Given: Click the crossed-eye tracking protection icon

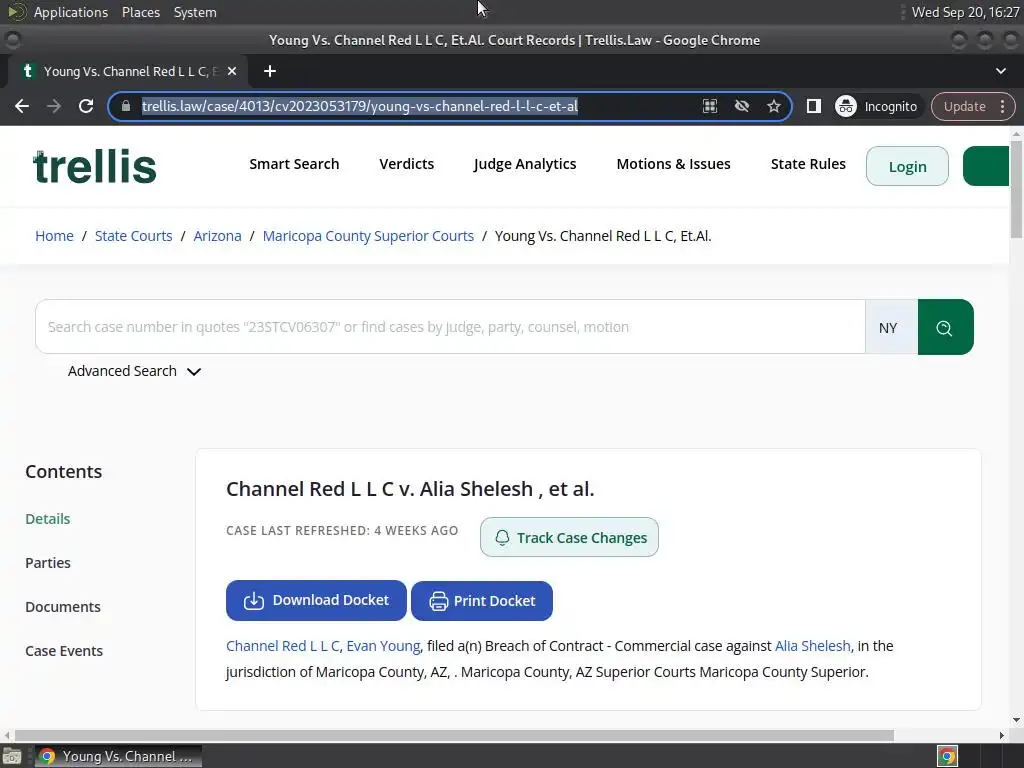Looking at the screenshot, I should 742,106.
